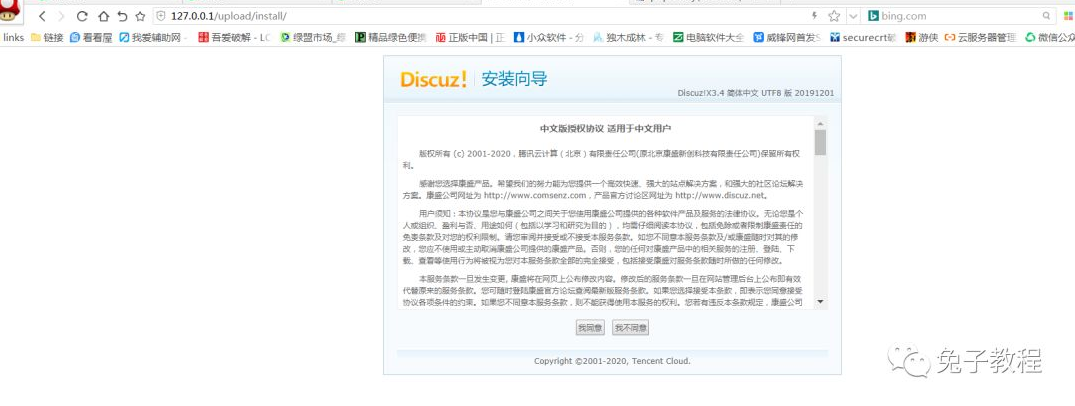This screenshot has height=406, width=1075.
Task: Open the 链接 bookmark folder
Action: (47, 38)
